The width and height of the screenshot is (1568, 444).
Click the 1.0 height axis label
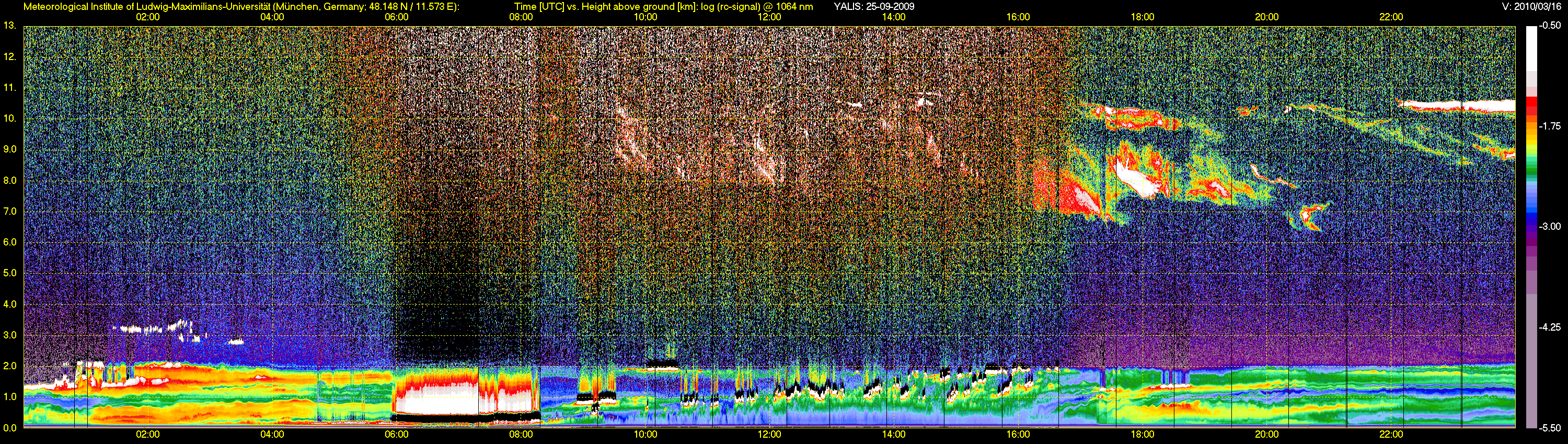click(9, 396)
